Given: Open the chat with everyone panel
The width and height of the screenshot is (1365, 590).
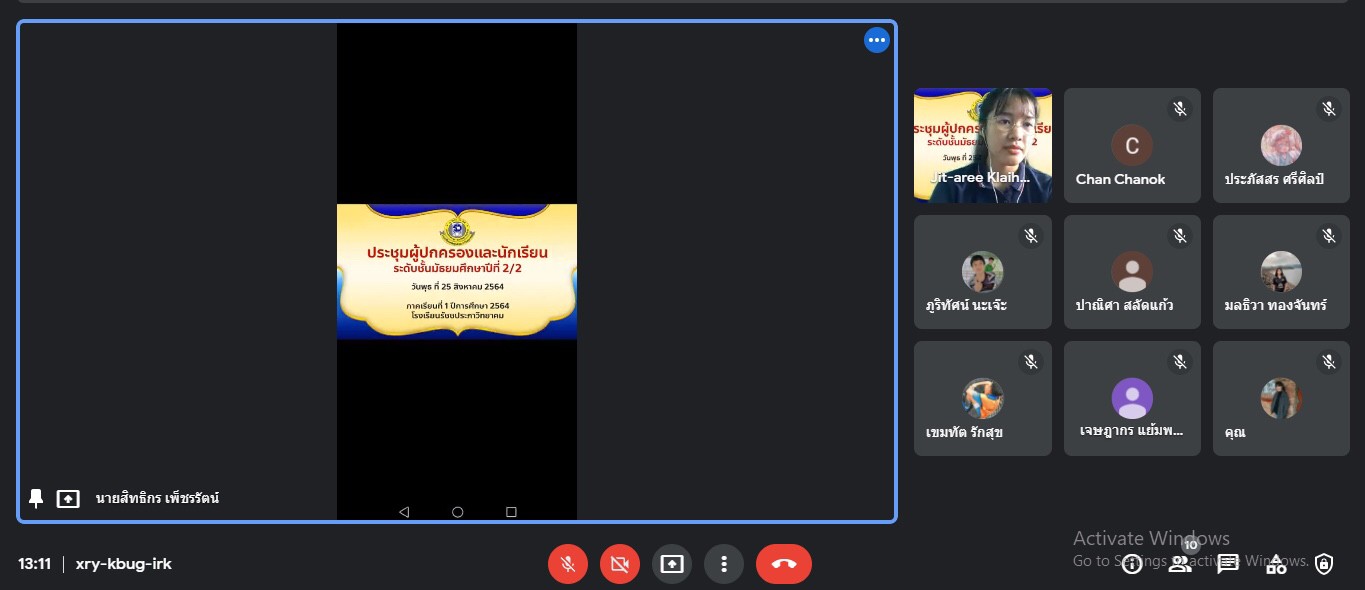Looking at the screenshot, I should (x=1228, y=565).
